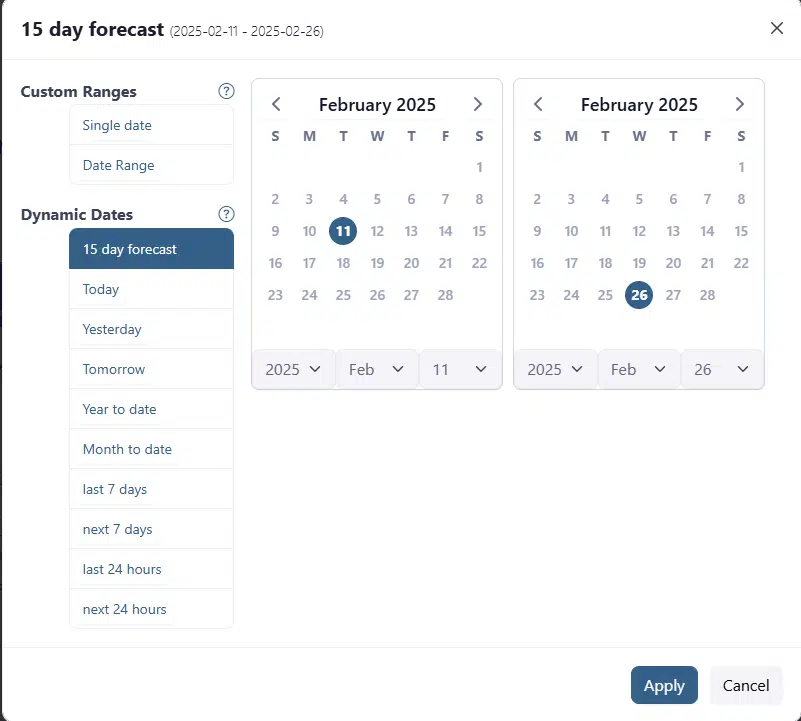Close the 15 day forecast dialog

click(777, 28)
